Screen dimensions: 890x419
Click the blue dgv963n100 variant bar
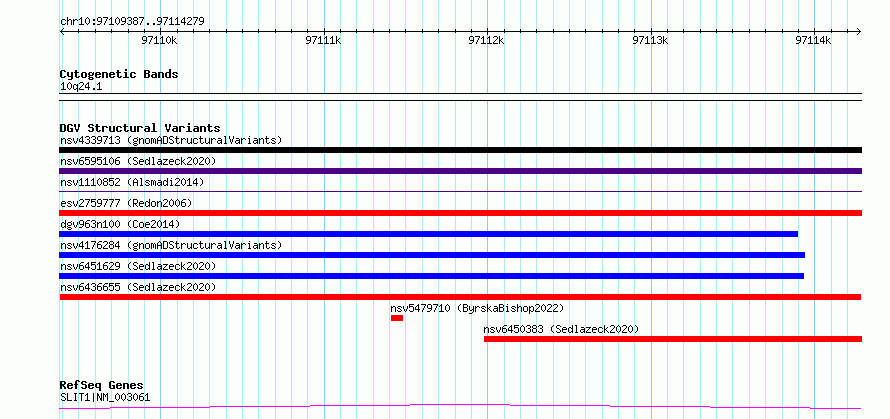point(429,234)
